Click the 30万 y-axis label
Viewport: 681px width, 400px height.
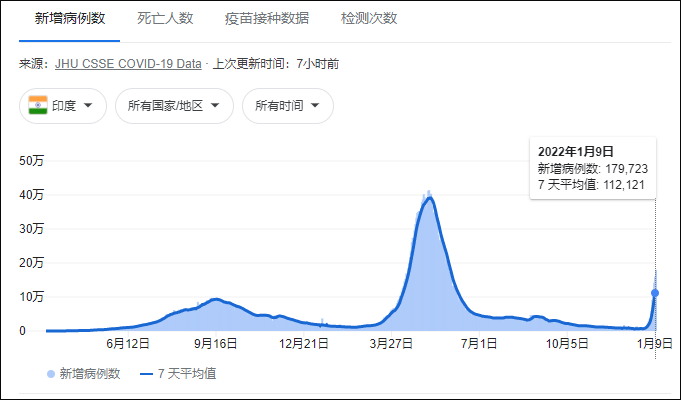click(32, 228)
